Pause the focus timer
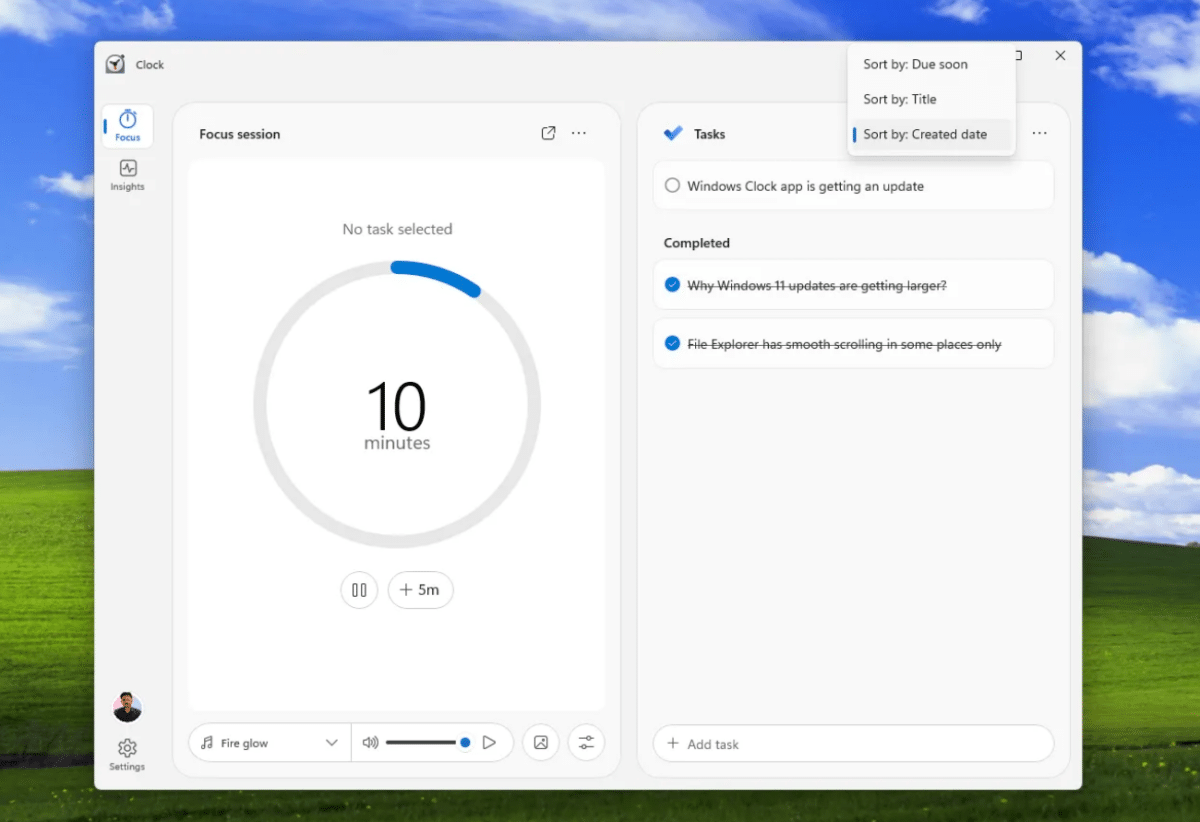Image resolution: width=1200 pixels, height=822 pixels. click(359, 590)
